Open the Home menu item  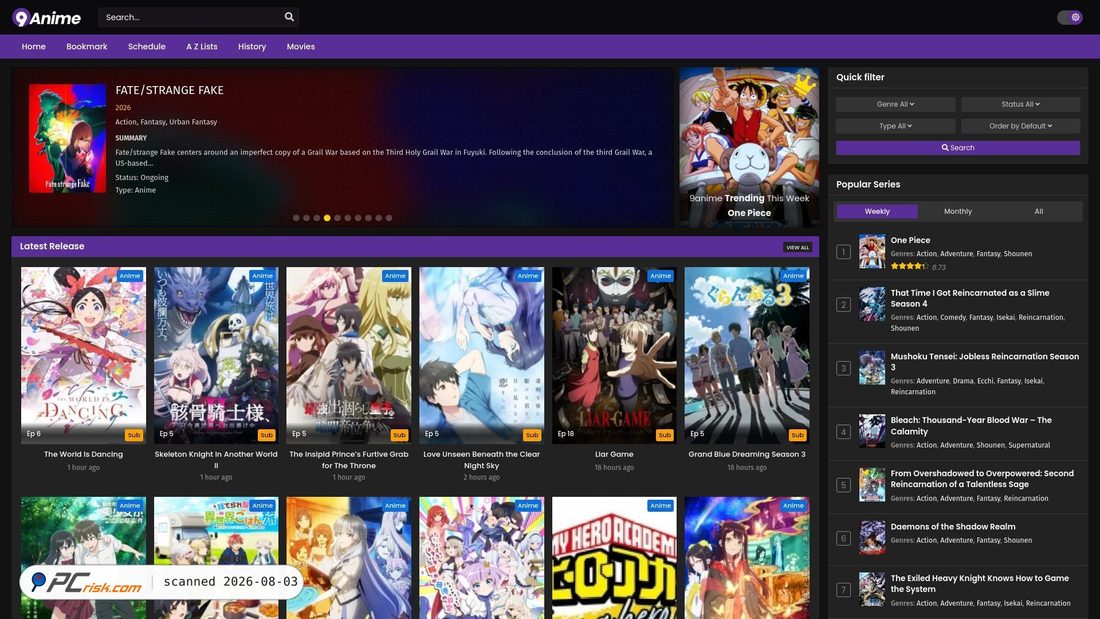click(x=34, y=46)
